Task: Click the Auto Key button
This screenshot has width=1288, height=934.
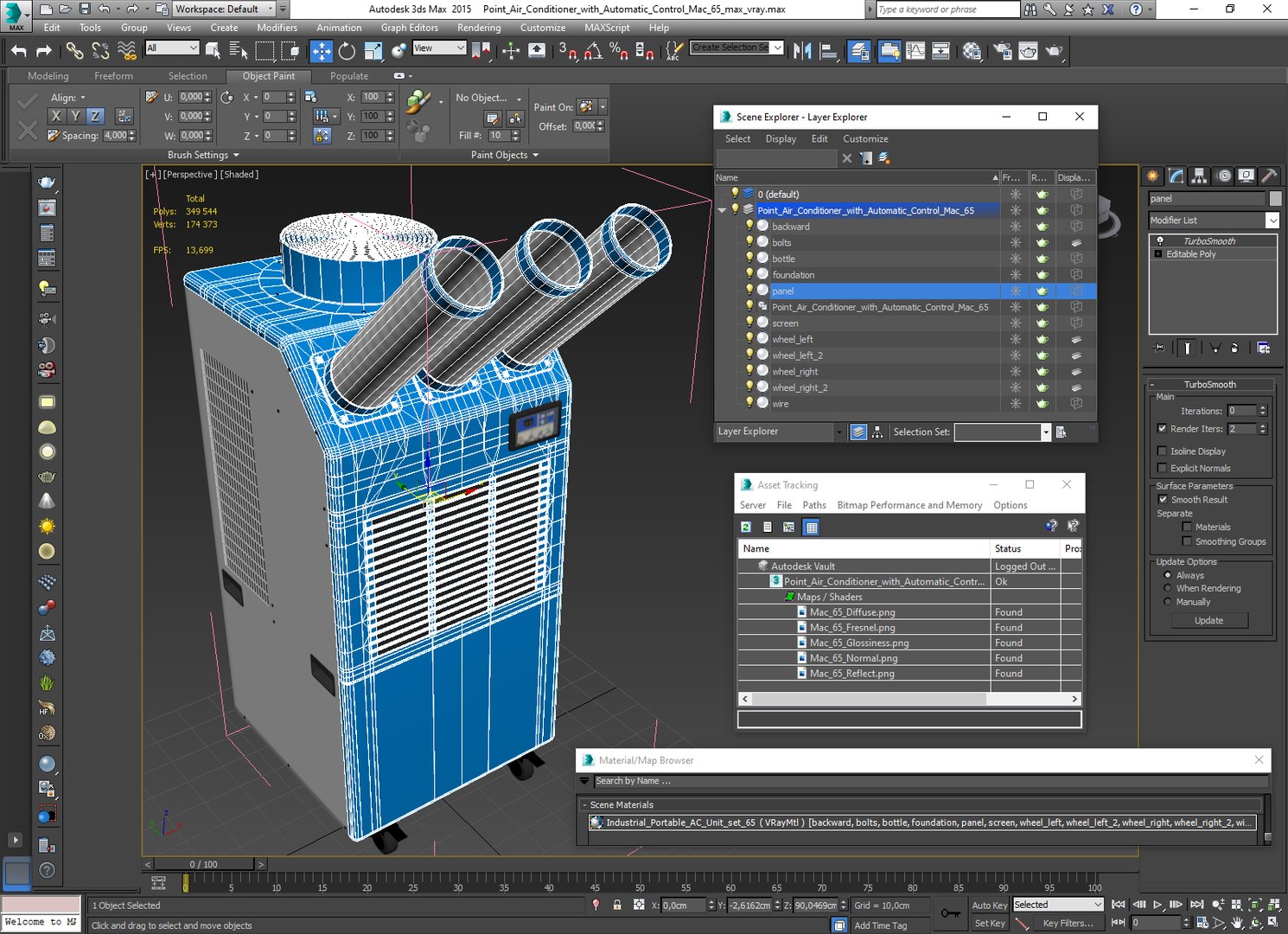Action: click(989, 905)
